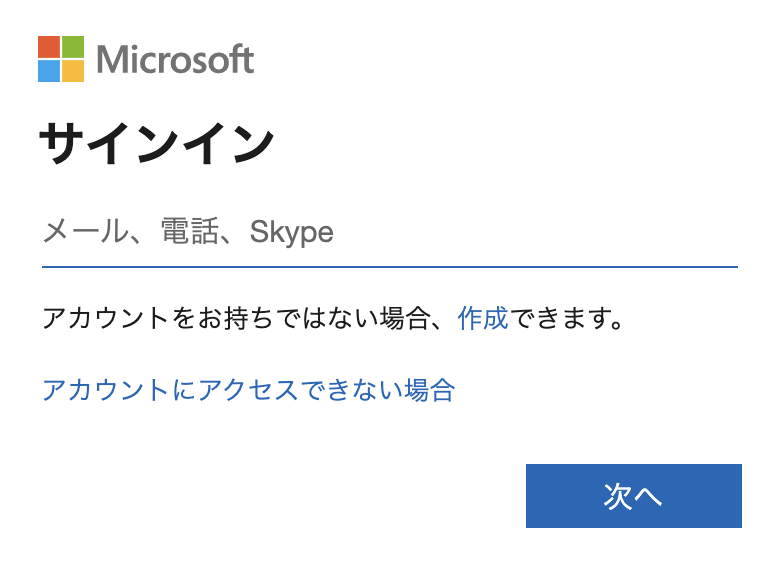Open the アカウントにアクセスできない場合 link

[x=248, y=389]
